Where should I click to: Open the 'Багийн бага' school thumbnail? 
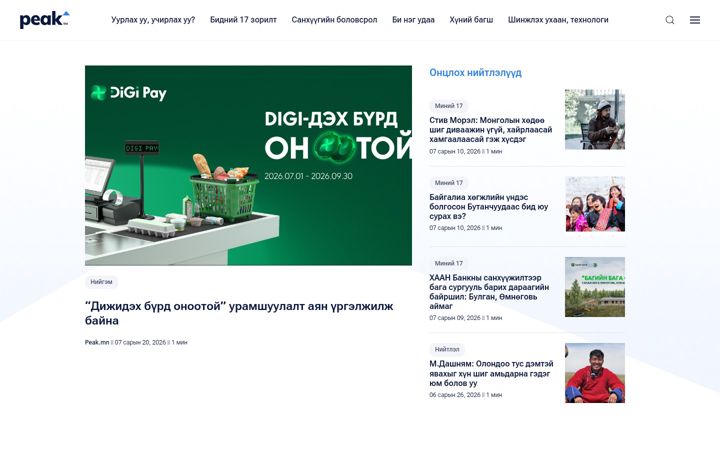tap(595, 287)
